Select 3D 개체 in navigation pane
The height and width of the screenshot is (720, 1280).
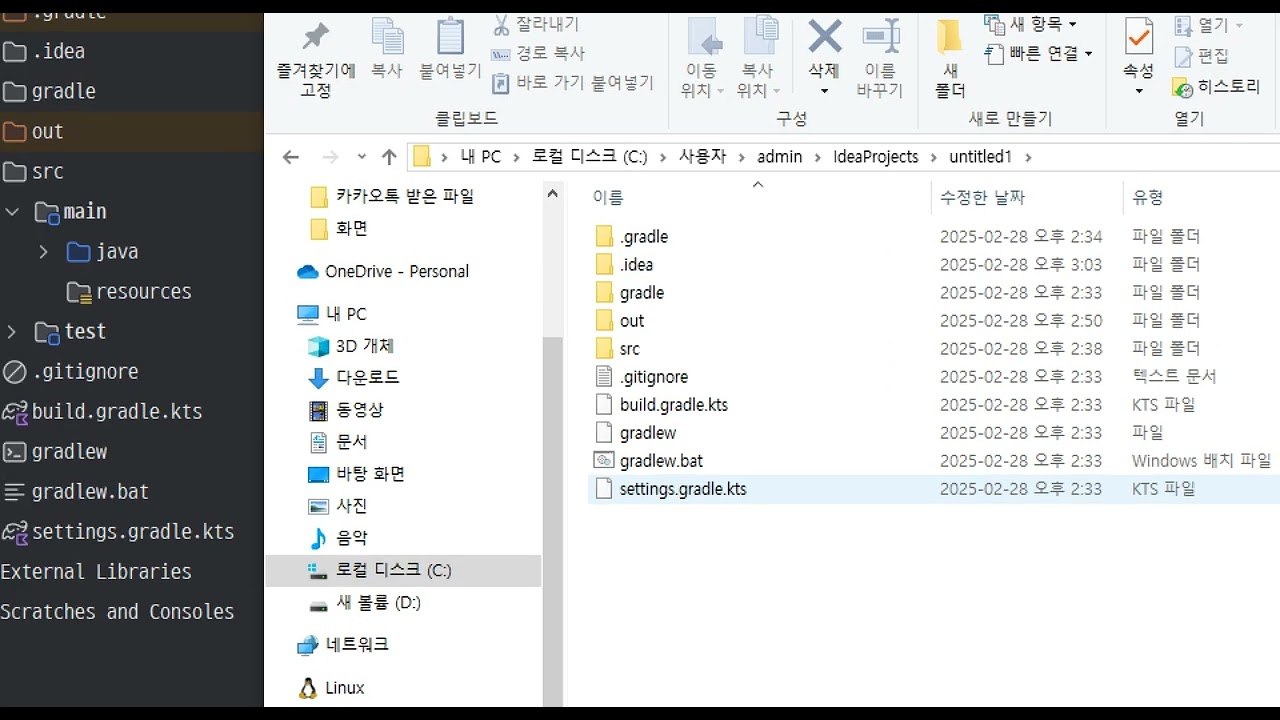364,346
